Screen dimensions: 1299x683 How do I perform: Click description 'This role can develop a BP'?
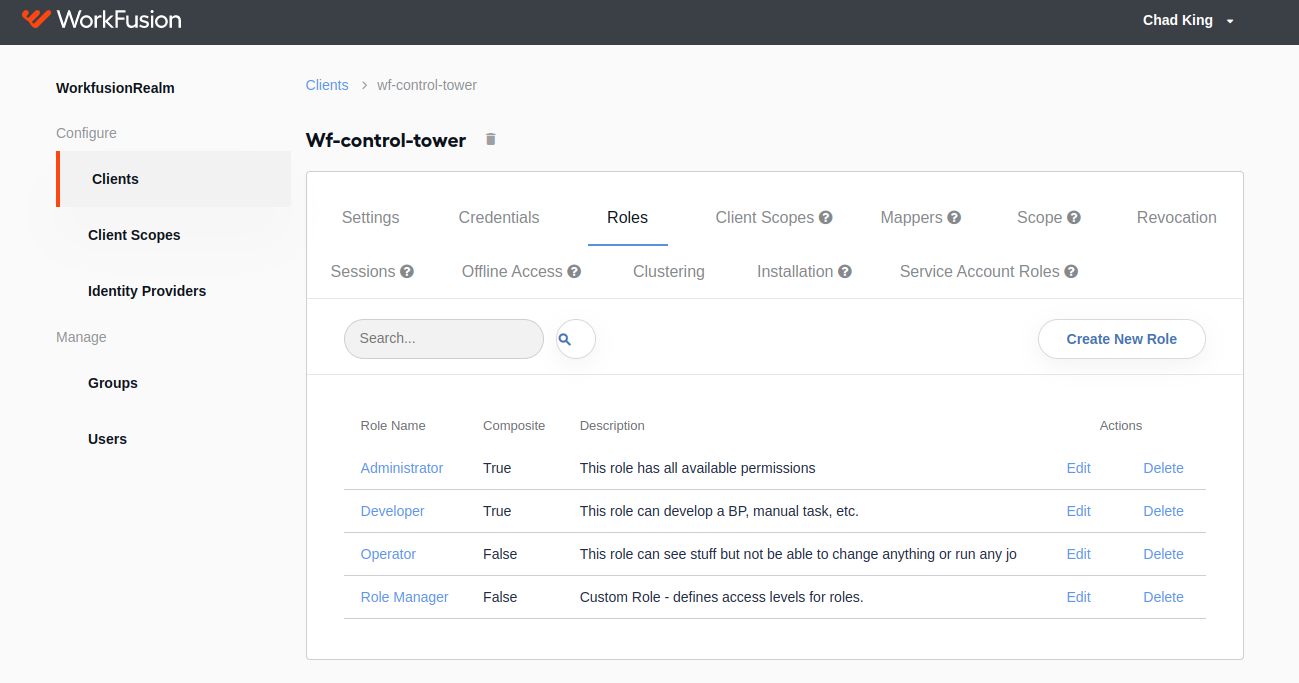[x=719, y=511]
